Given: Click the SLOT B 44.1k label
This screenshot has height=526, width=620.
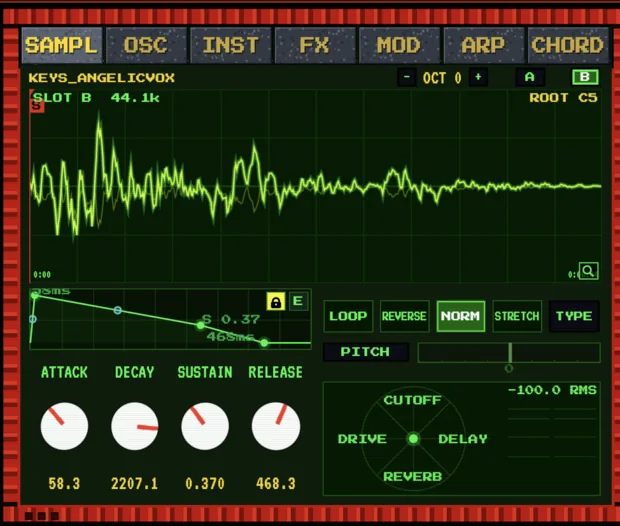Looking at the screenshot, I should (x=96, y=98).
